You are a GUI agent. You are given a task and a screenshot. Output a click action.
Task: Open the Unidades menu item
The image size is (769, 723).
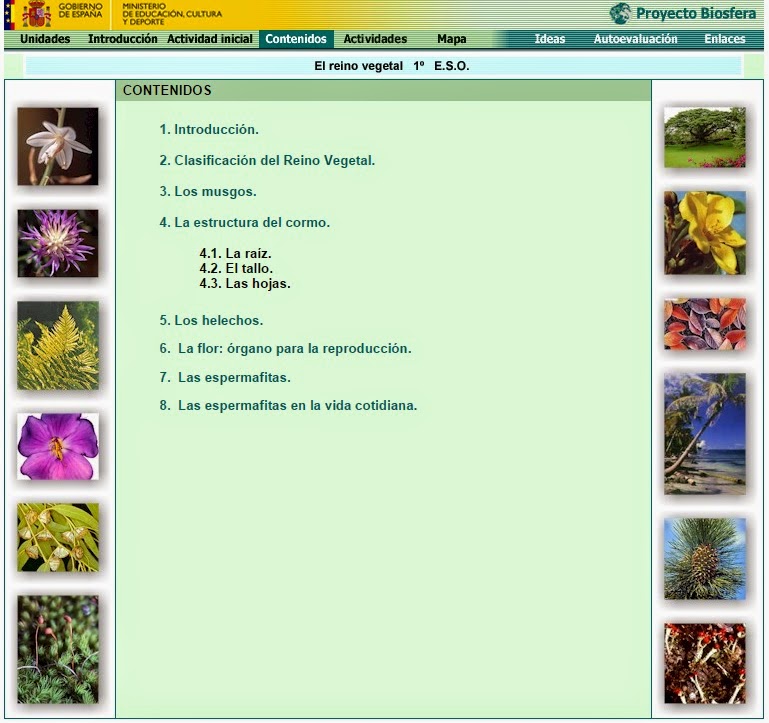45,39
